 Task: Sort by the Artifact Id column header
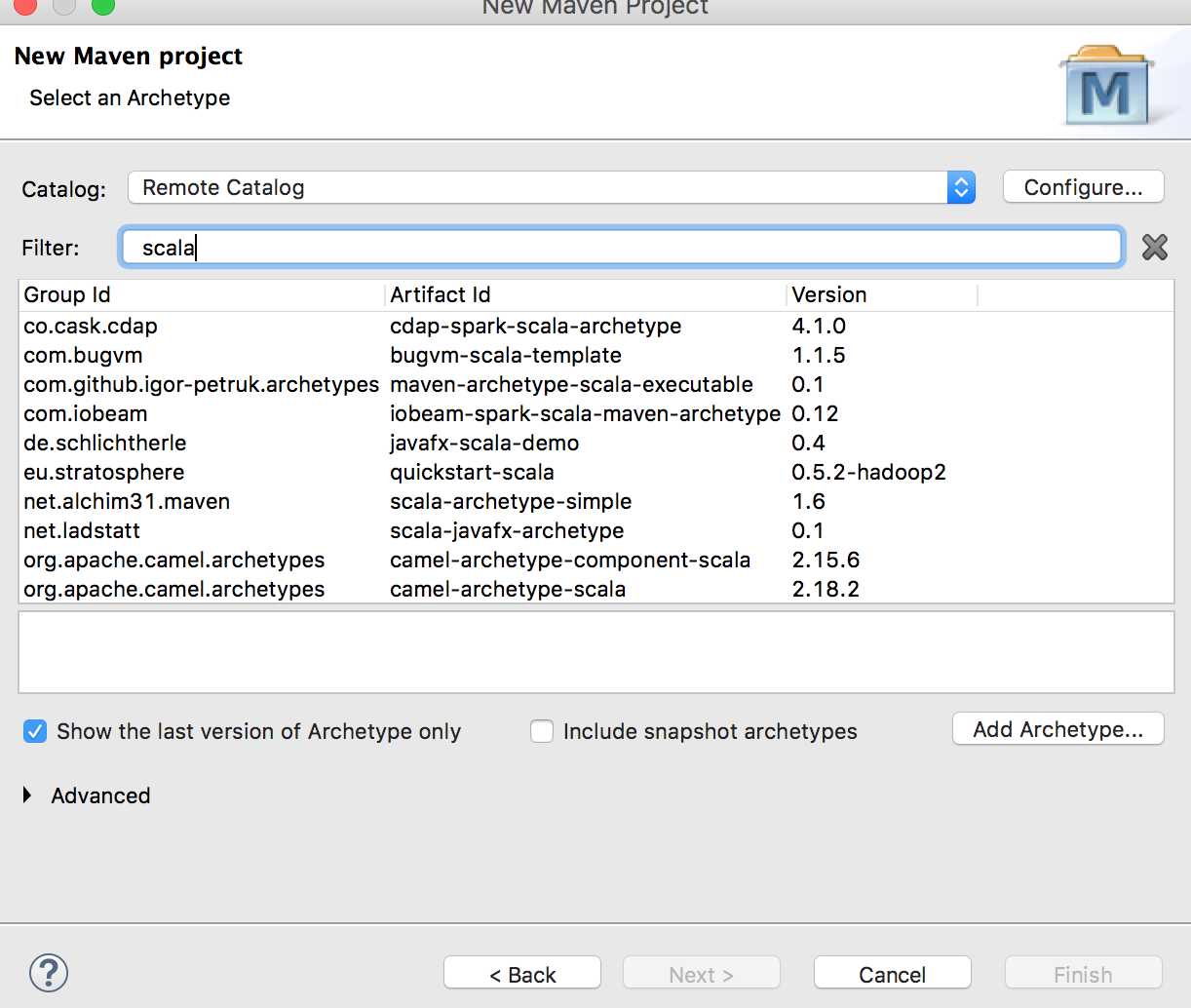pos(586,295)
